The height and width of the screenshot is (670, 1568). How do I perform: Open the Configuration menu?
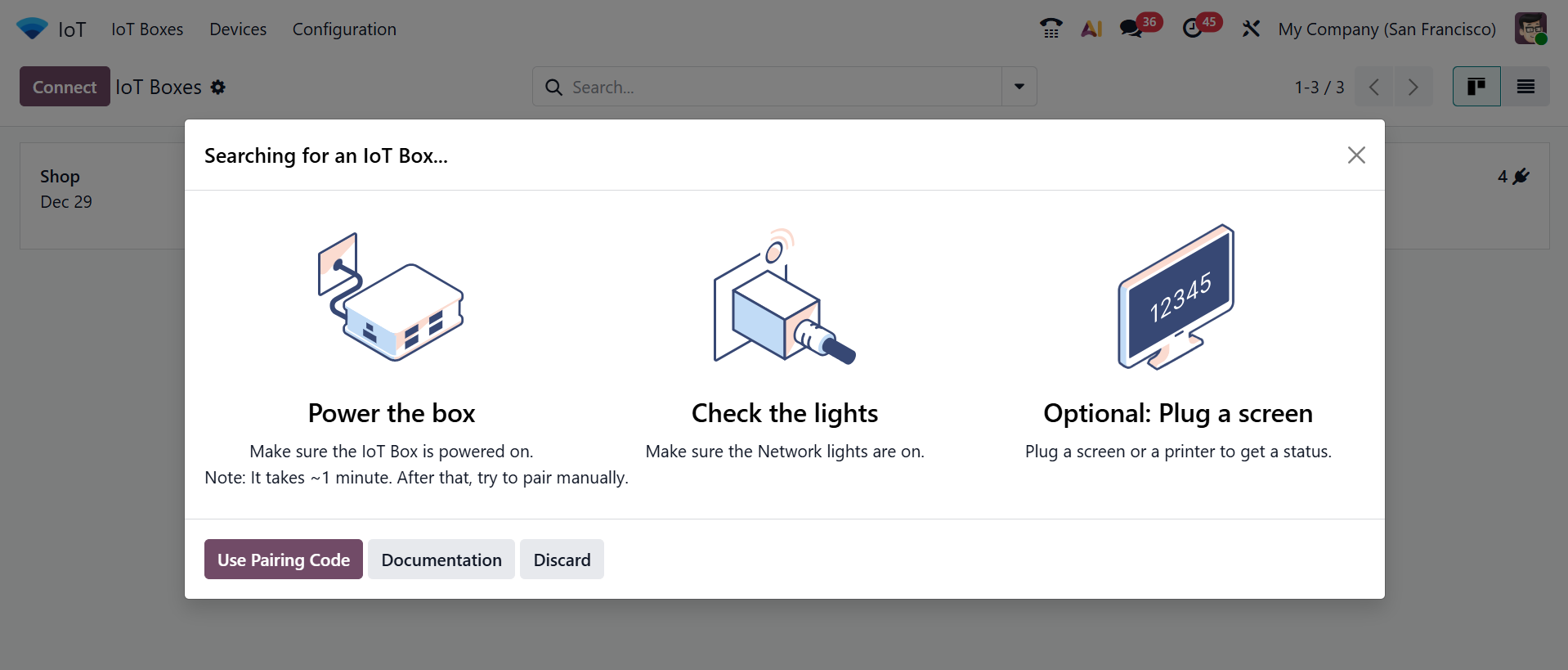coord(344,29)
